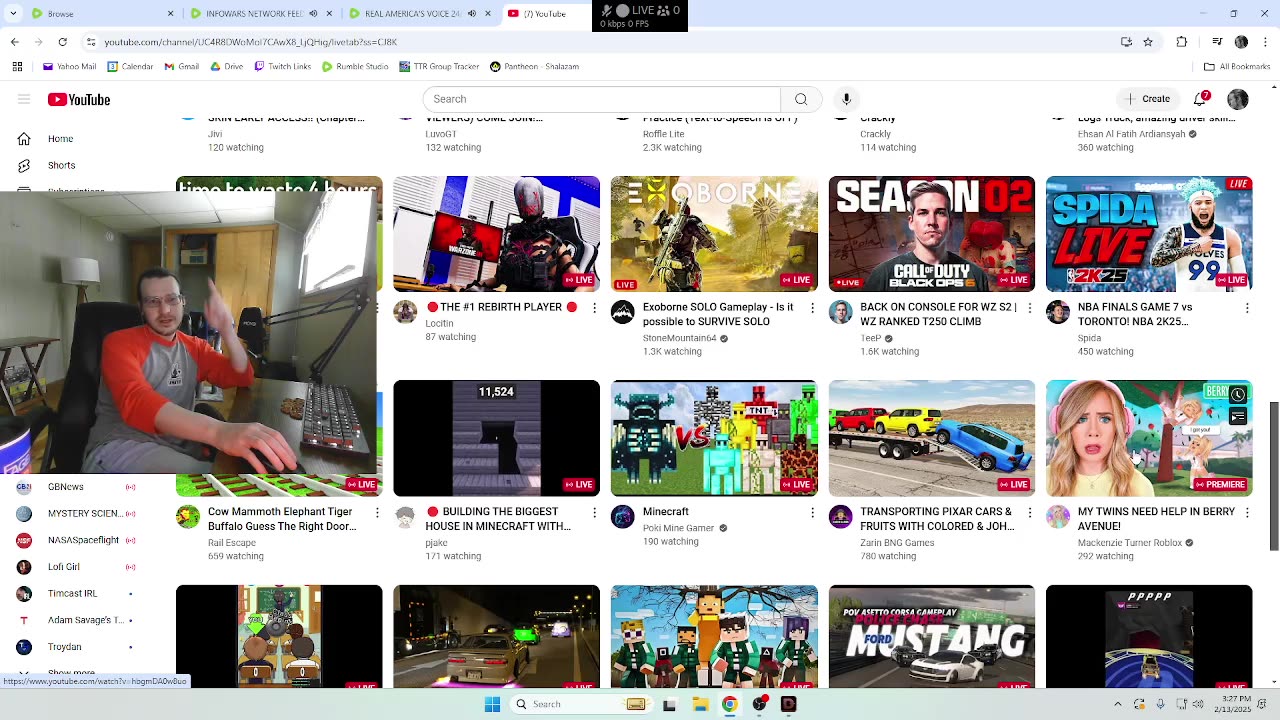Click the Create button
This screenshot has height=720, width=1280.
pyautogui.click(x=1146, y=99)
